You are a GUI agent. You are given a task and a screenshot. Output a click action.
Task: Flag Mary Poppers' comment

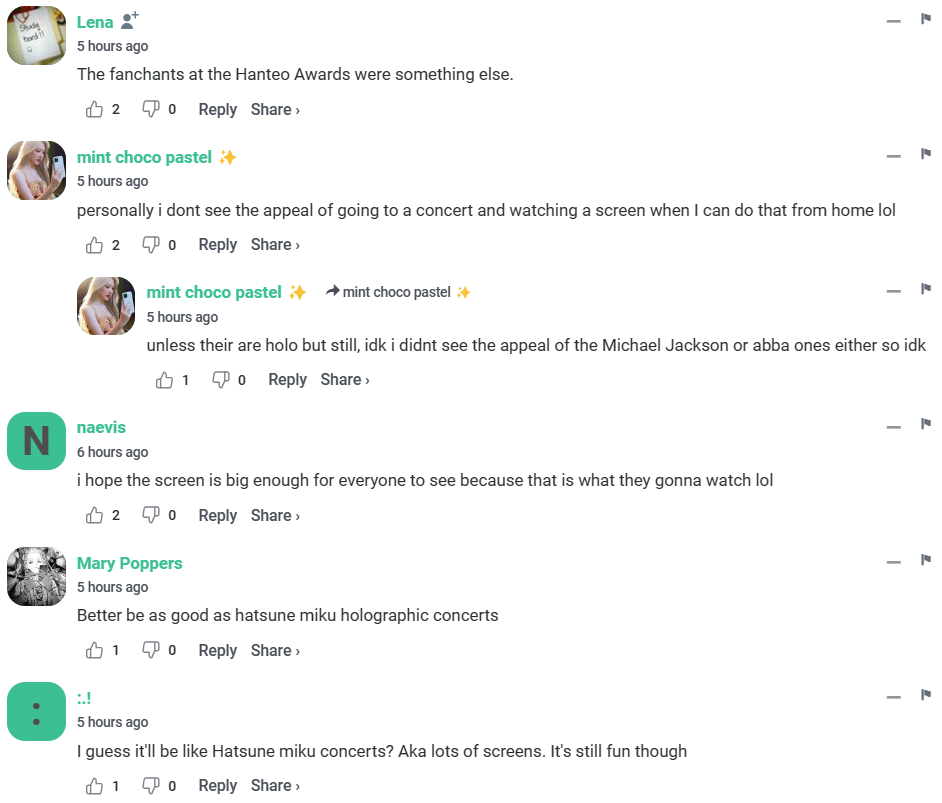coord(925,558)
